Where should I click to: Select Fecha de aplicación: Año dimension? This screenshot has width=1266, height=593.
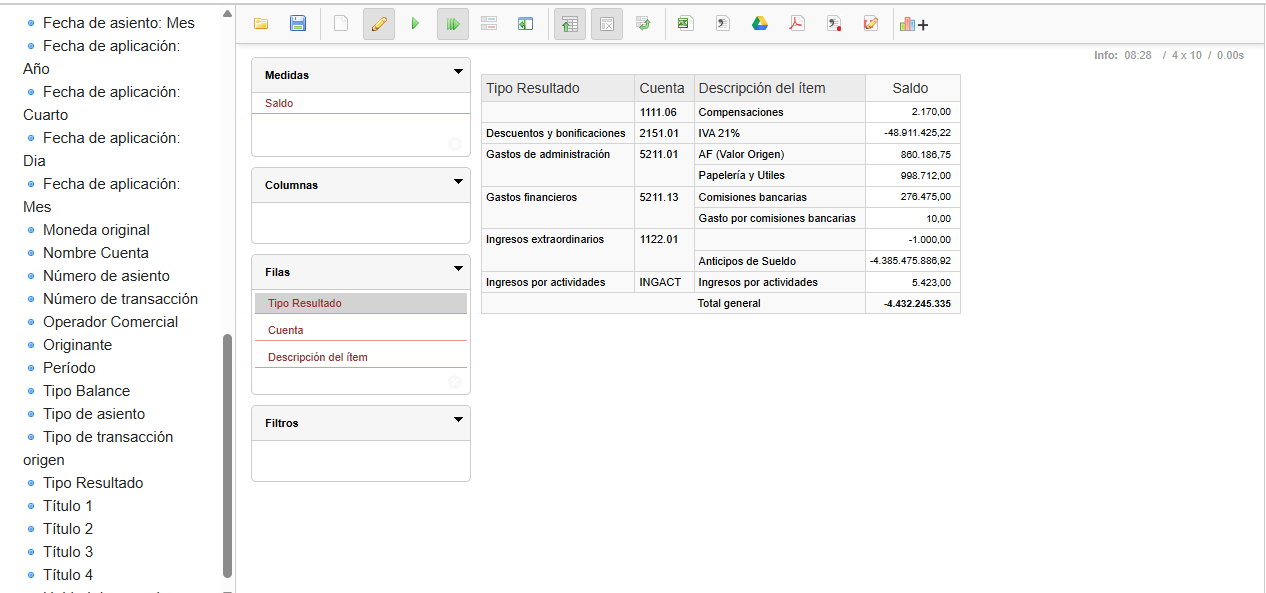tap(102, 57)
